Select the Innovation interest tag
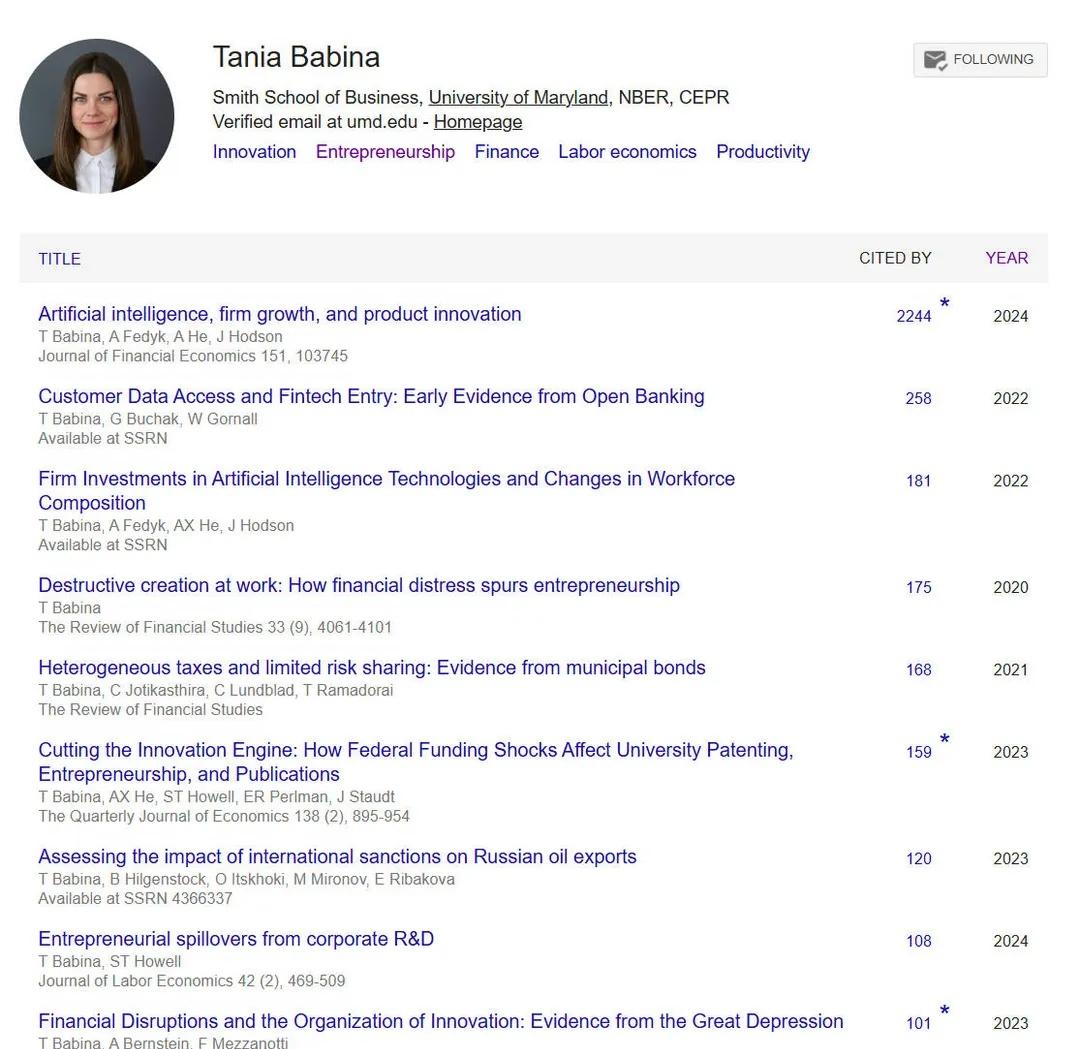 (254, 152)
